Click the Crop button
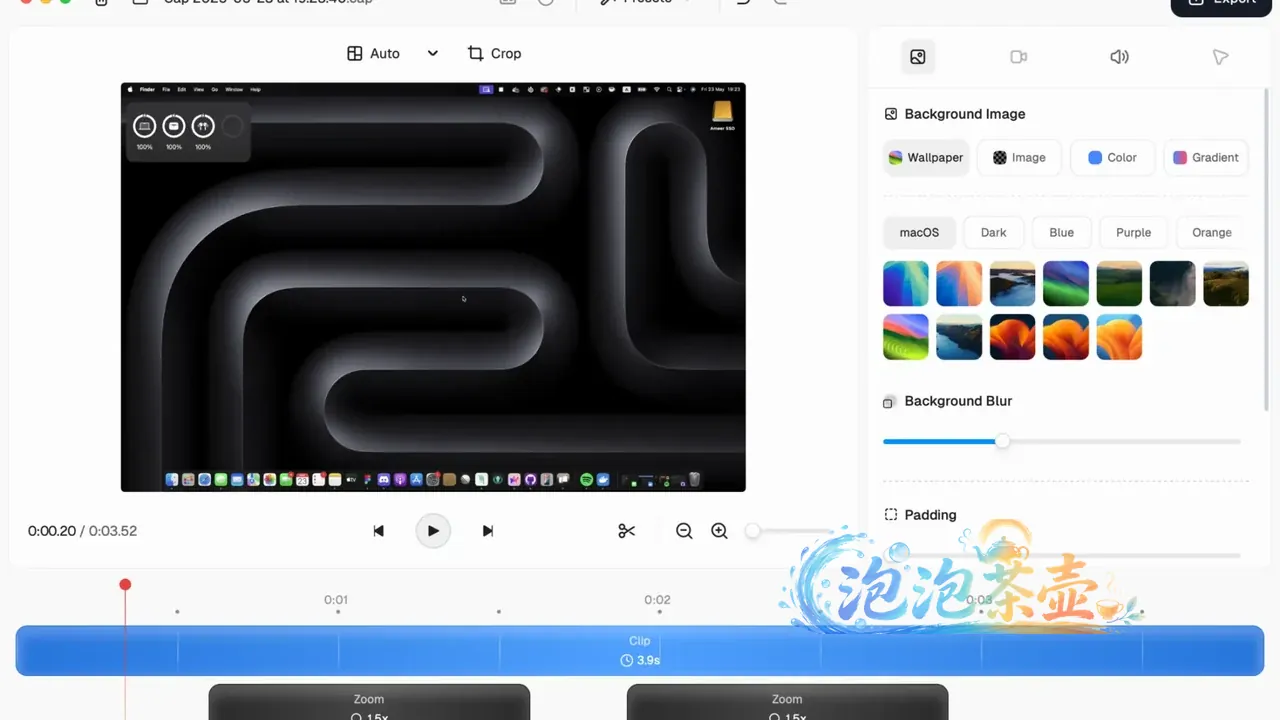This screenshot has height=720, width=1280. tap(494, 54)
